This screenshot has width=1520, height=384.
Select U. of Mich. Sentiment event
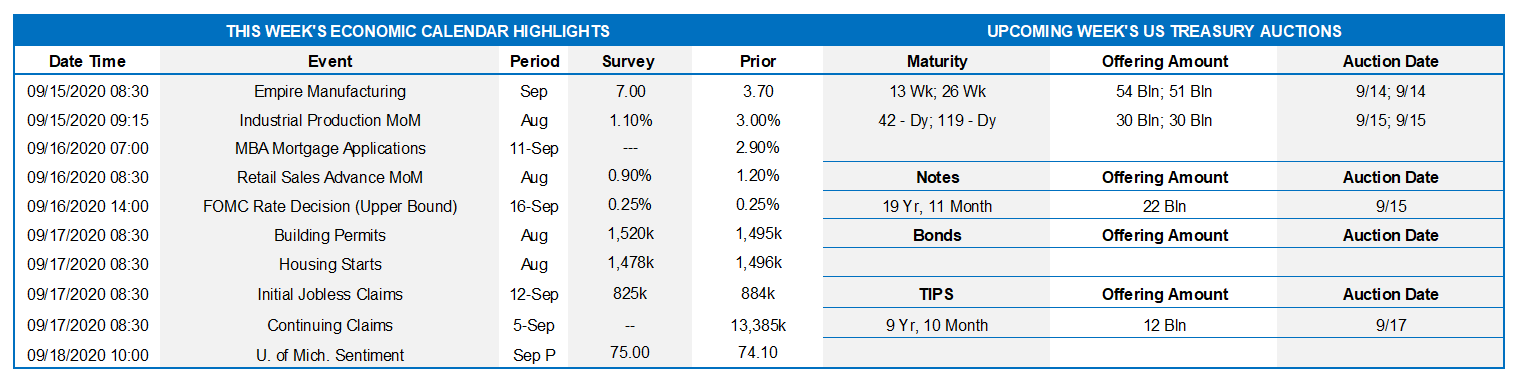(x=330, y=354)
